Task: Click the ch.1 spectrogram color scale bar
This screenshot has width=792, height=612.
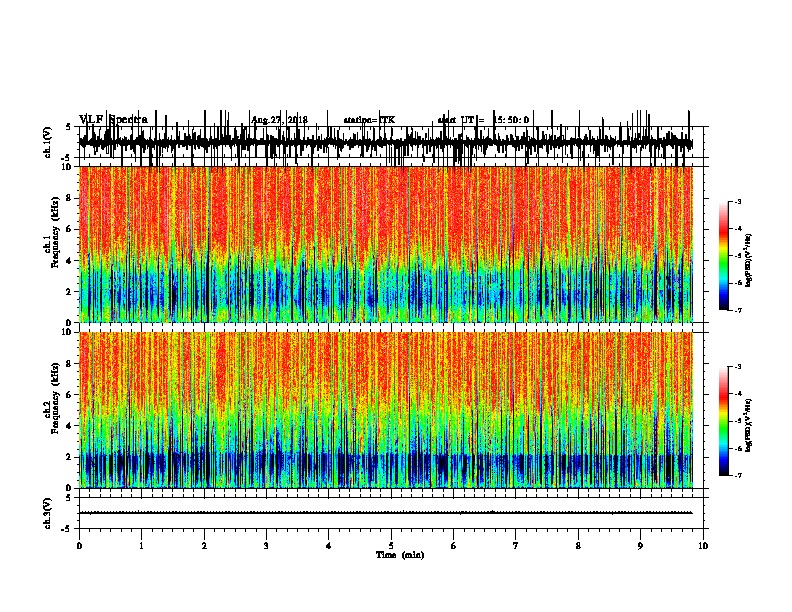Action: [724, 256]
